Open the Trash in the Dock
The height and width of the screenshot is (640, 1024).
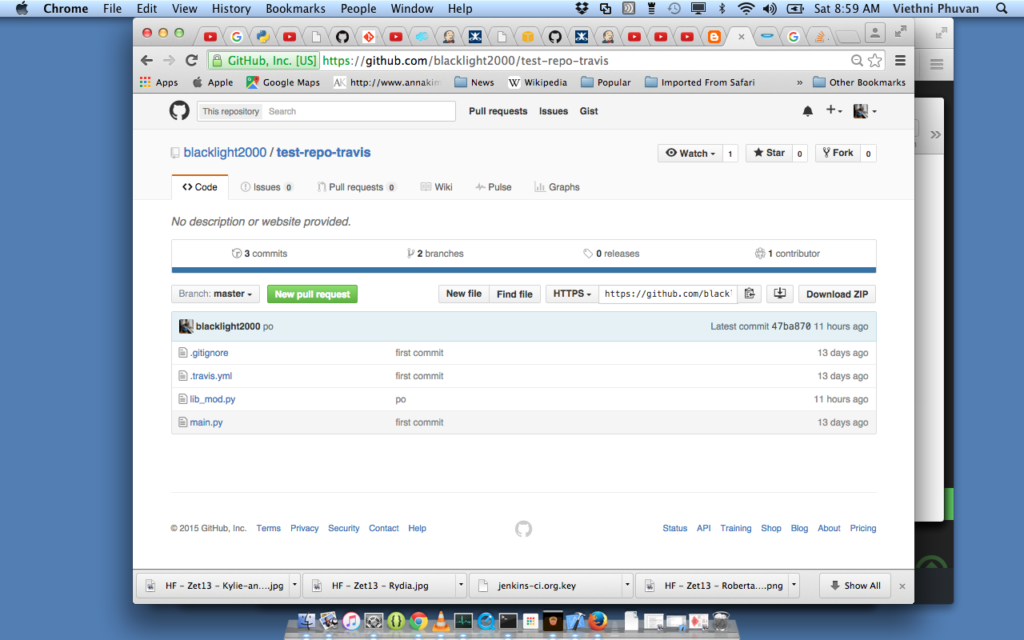(x=720, y=621)
